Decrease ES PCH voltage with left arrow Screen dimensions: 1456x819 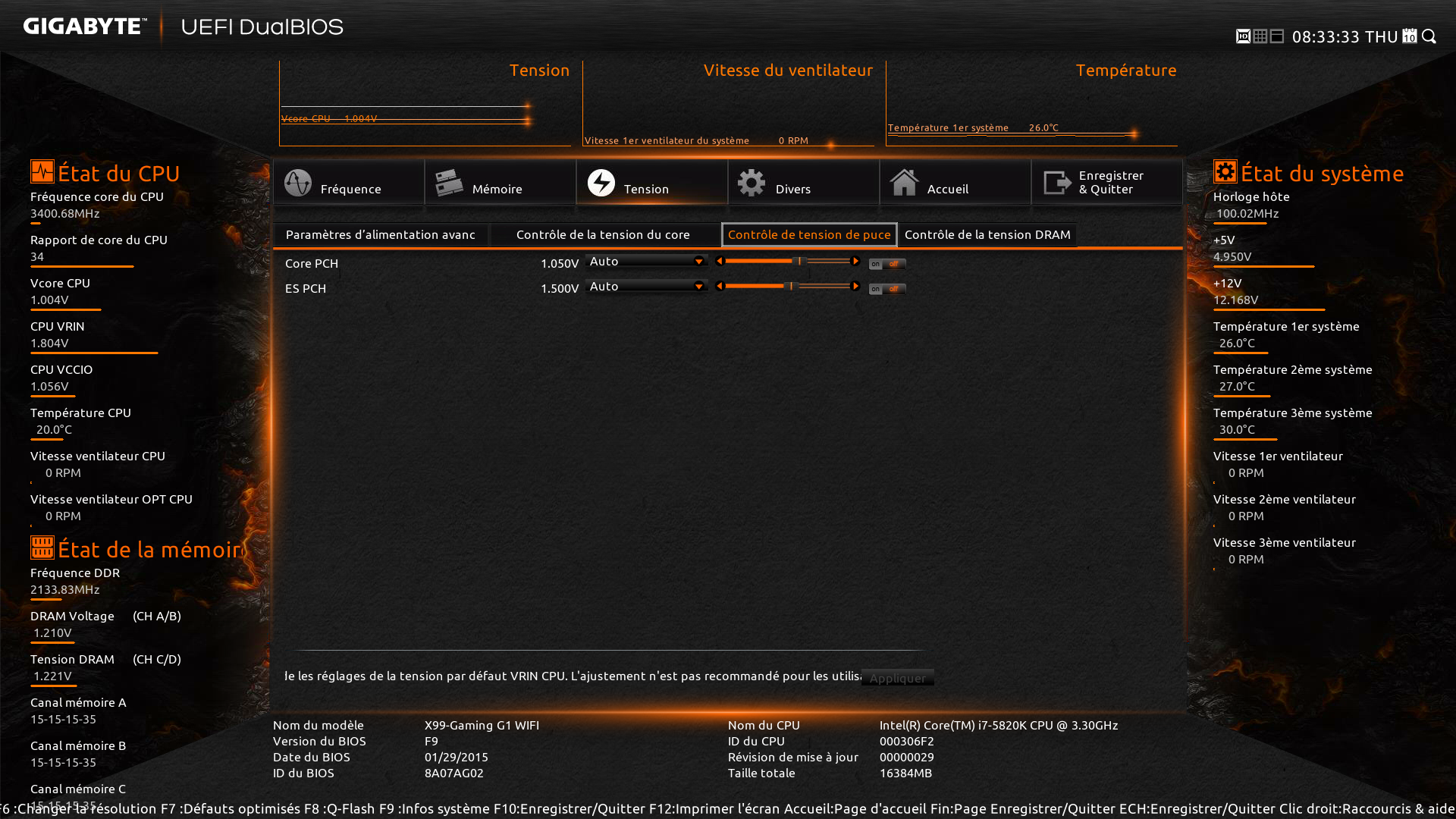[720, 286]
